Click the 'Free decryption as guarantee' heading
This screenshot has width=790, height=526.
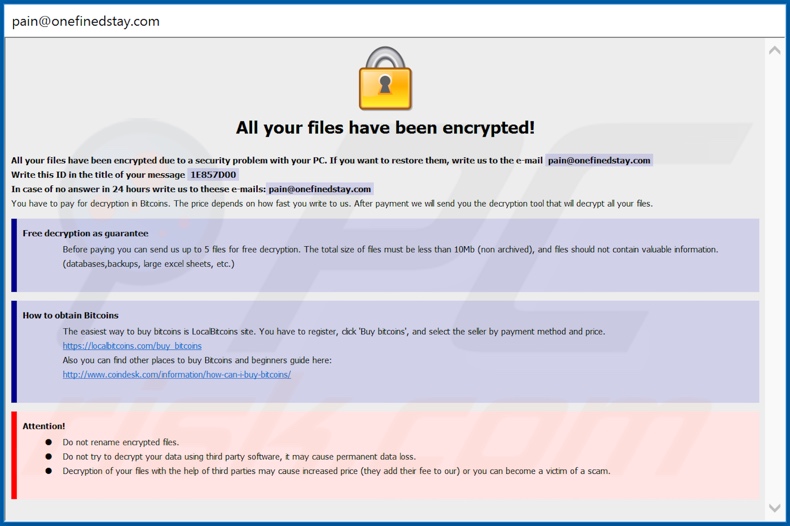pyautogui.click(x=85, y=233)
